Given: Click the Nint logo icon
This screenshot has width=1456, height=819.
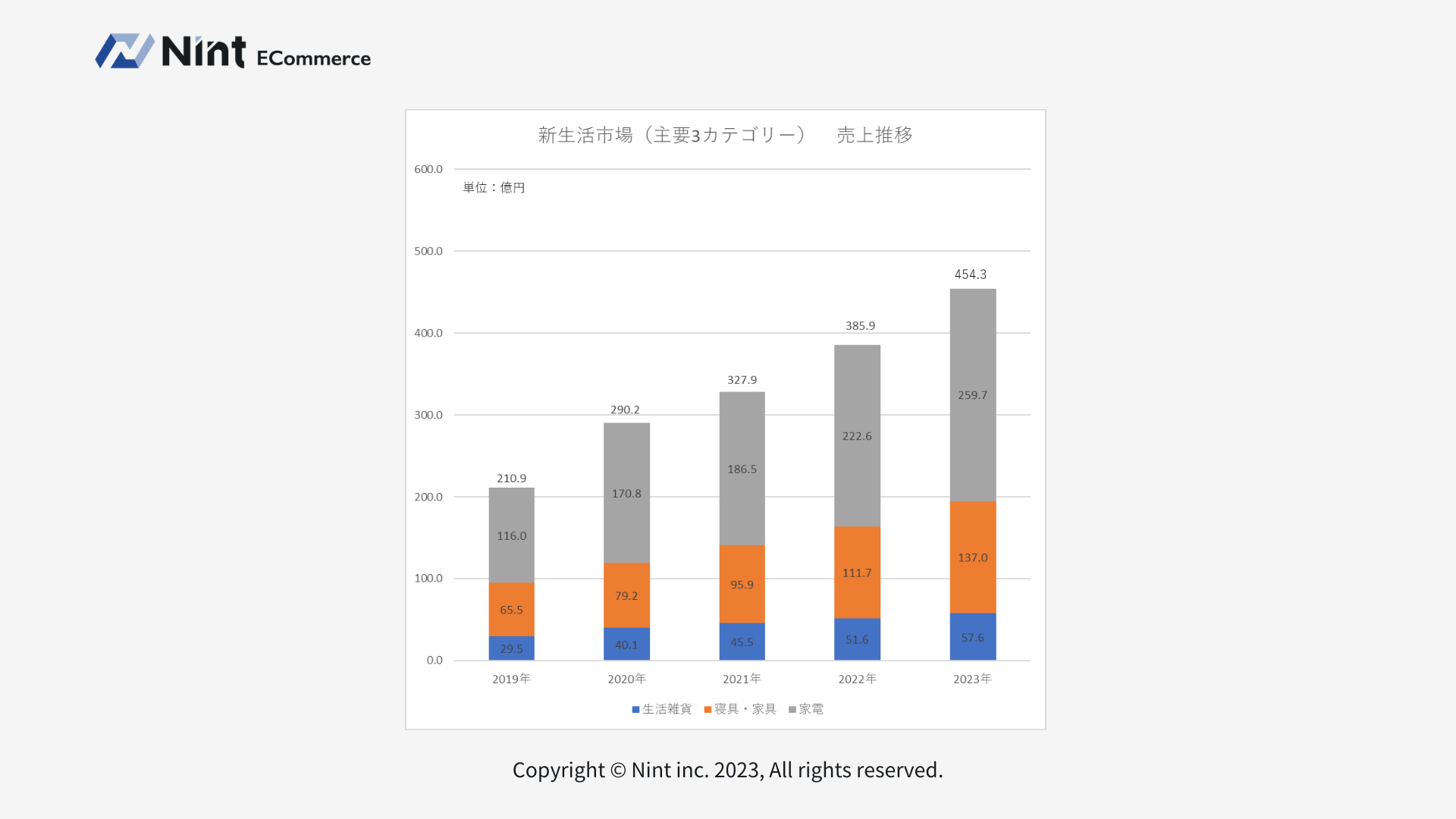Looking at the screenshot, I should click(x=124, y=51).
